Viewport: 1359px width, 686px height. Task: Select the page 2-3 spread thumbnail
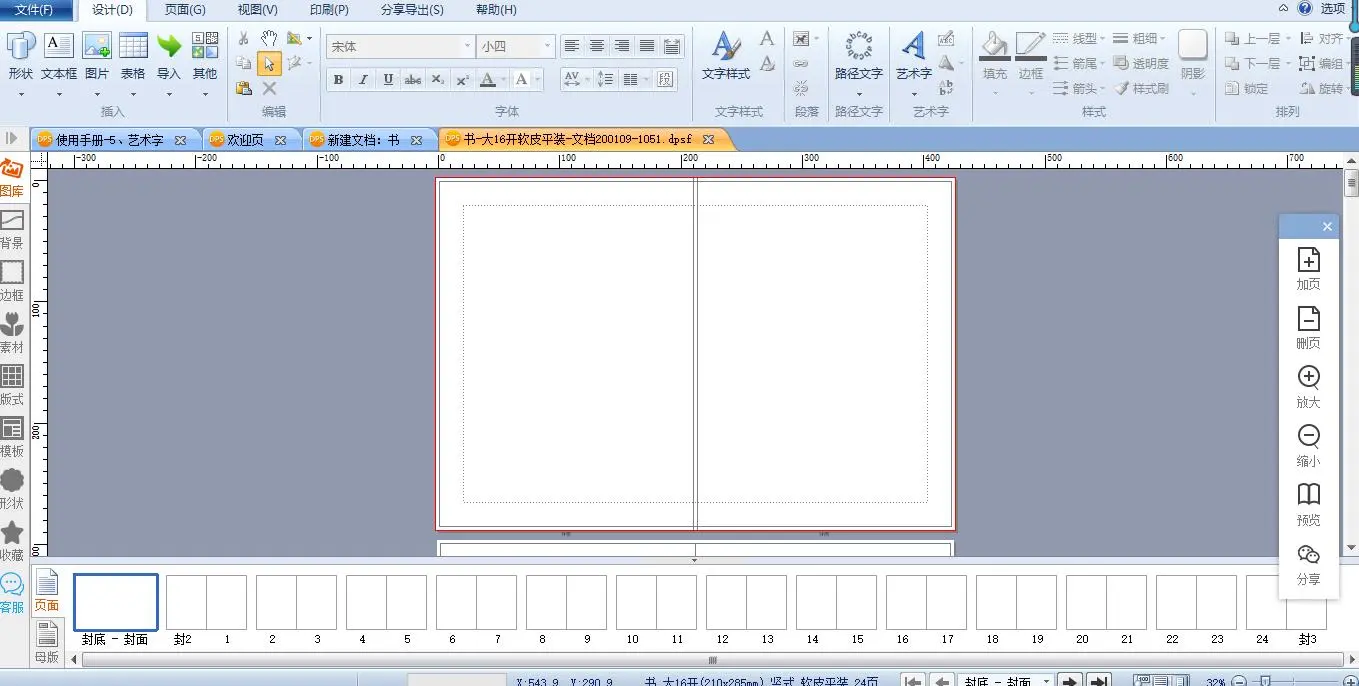tap(295, 602)
